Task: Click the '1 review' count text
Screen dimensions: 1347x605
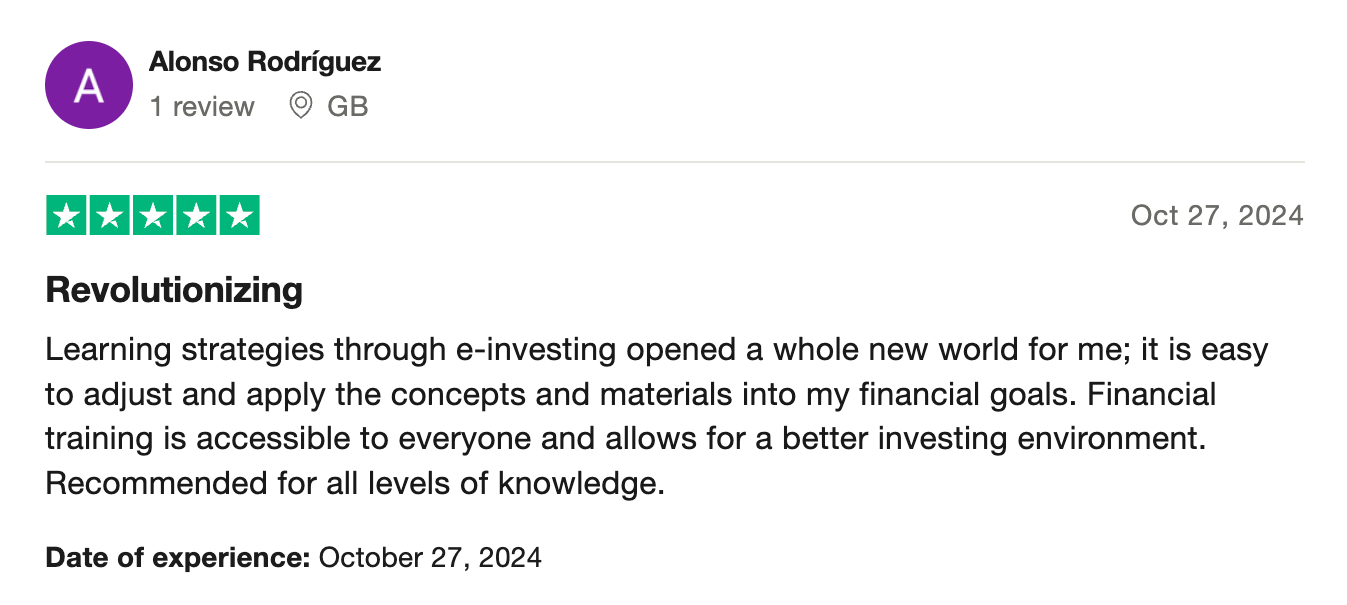Action: pos(202,106)
